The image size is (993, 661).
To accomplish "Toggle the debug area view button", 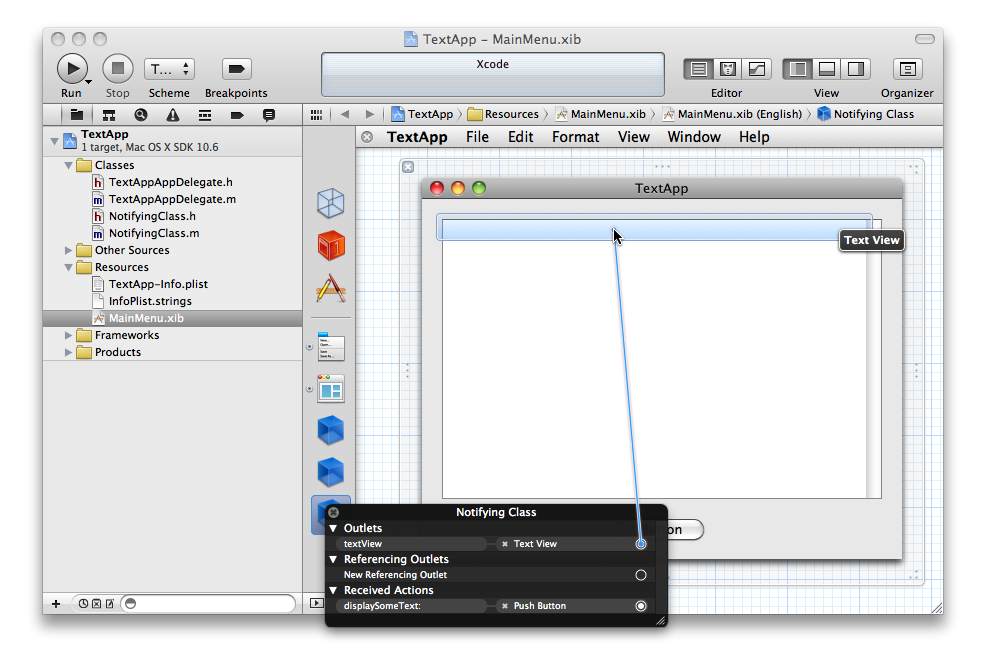I will pos(826,69).
